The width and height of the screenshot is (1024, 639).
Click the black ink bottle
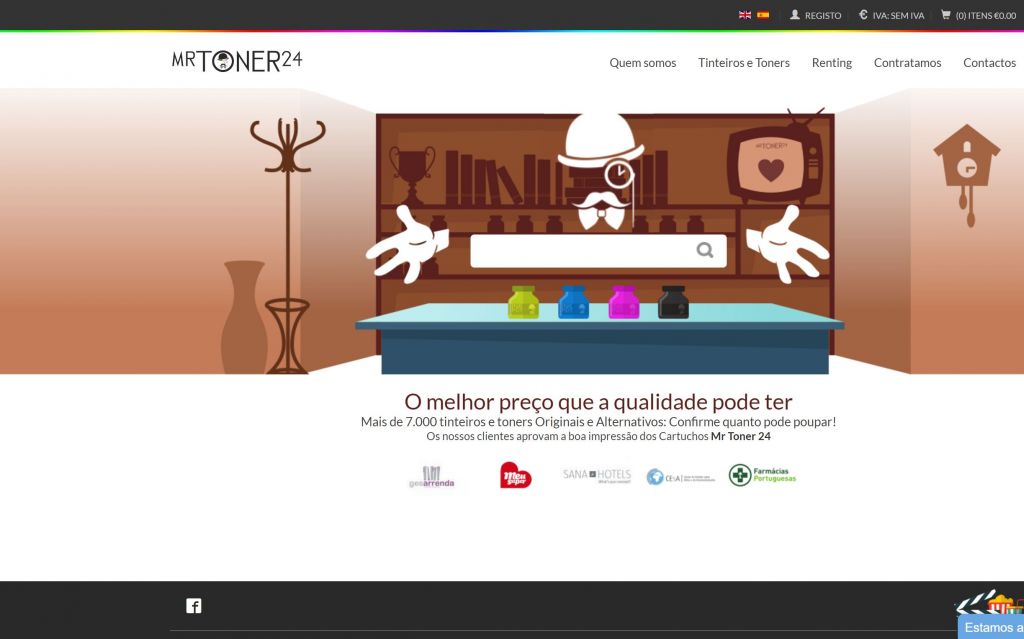pos(673,302)
